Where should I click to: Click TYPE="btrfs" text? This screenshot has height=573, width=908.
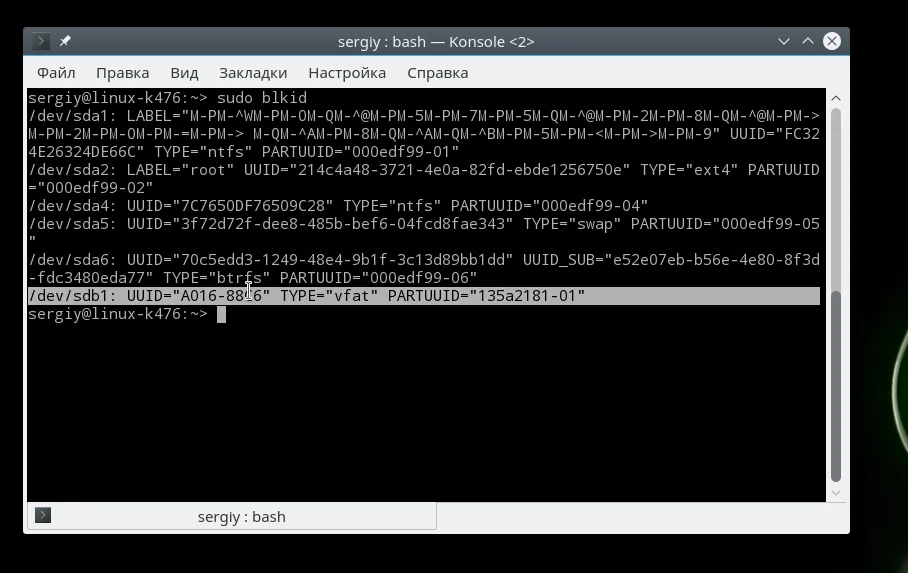click(x=217, y=278)
